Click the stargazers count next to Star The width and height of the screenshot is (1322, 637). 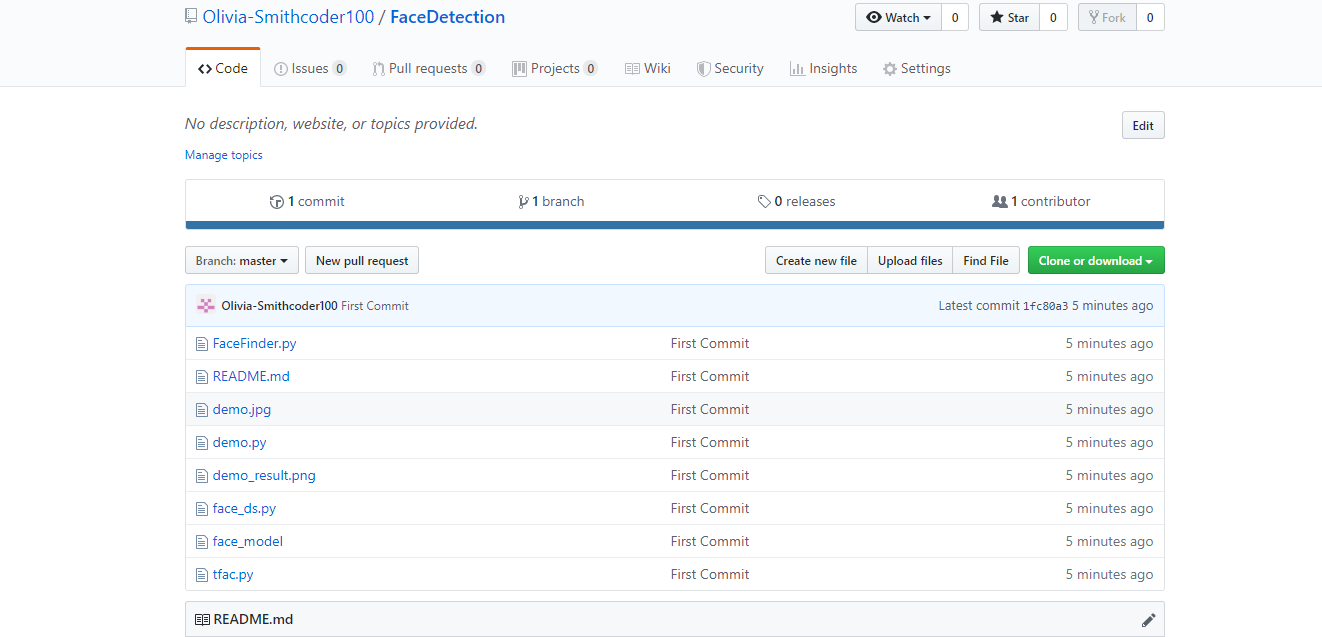click(x=1053, y=17)
